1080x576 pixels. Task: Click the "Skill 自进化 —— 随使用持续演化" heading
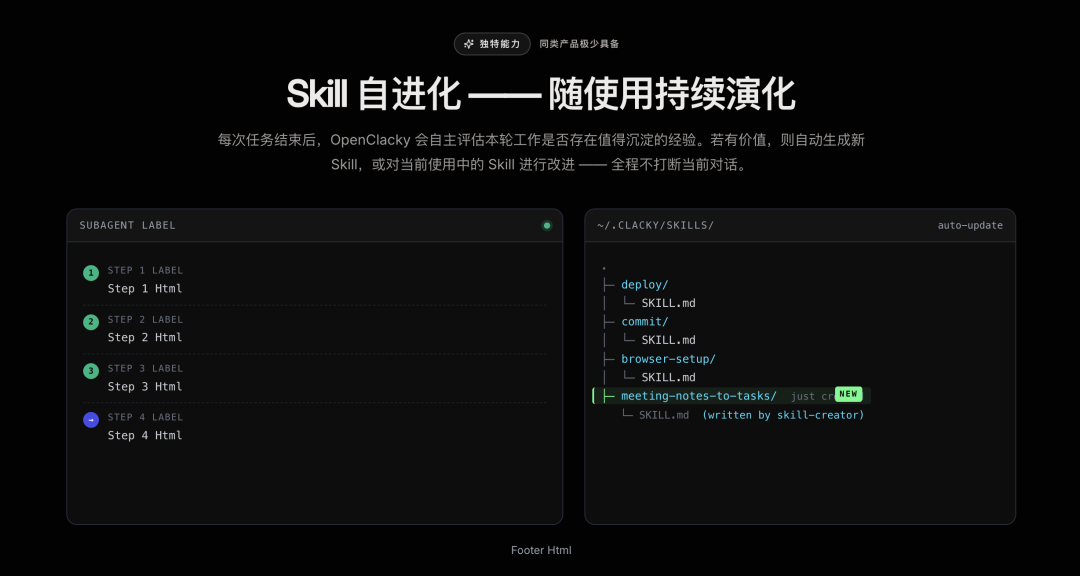pos(541,95)
